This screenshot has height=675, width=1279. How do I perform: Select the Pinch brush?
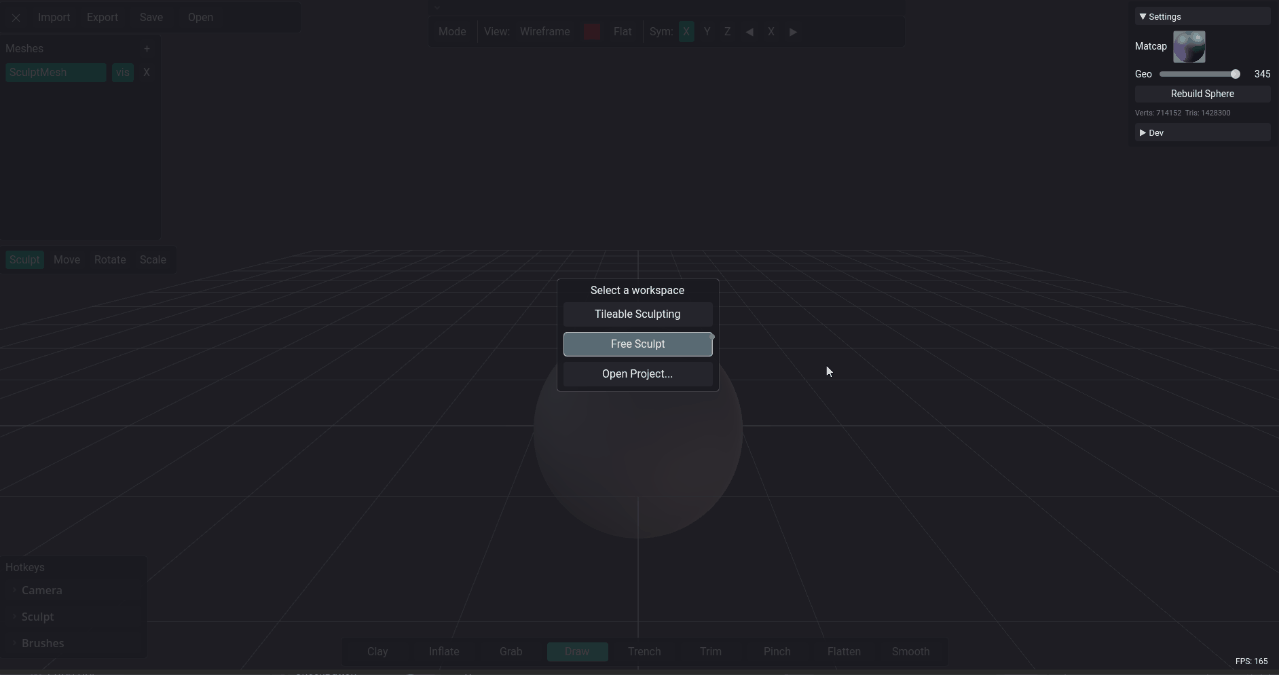pyautogui.click(x=777, y=652)
